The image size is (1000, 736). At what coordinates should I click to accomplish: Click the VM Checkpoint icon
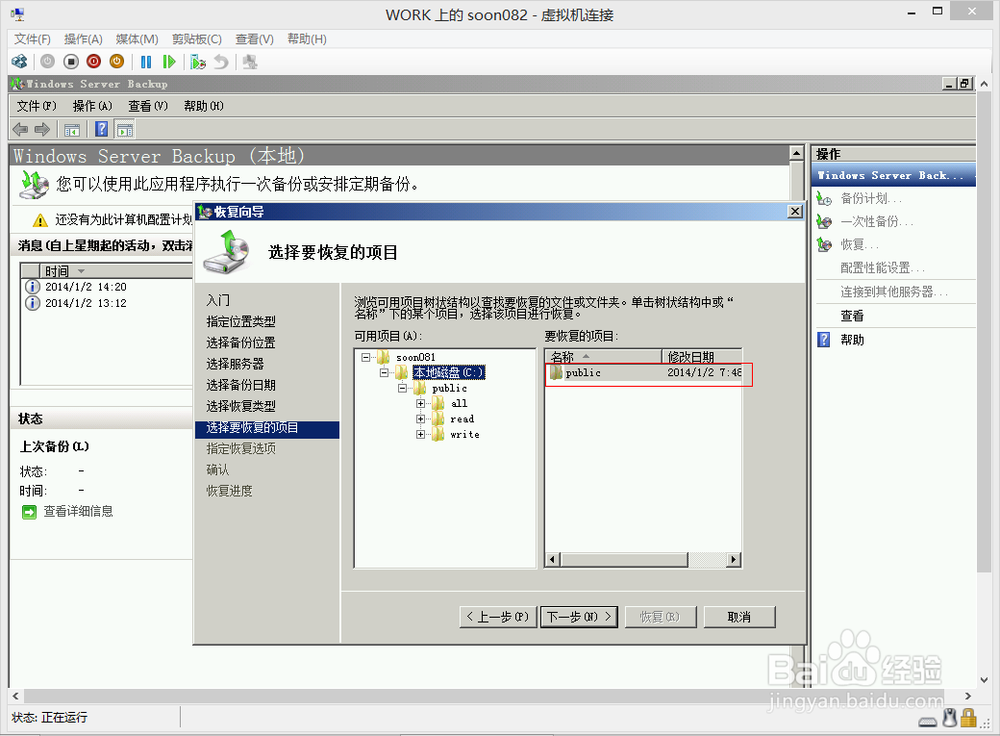click(x=198, y=62)
